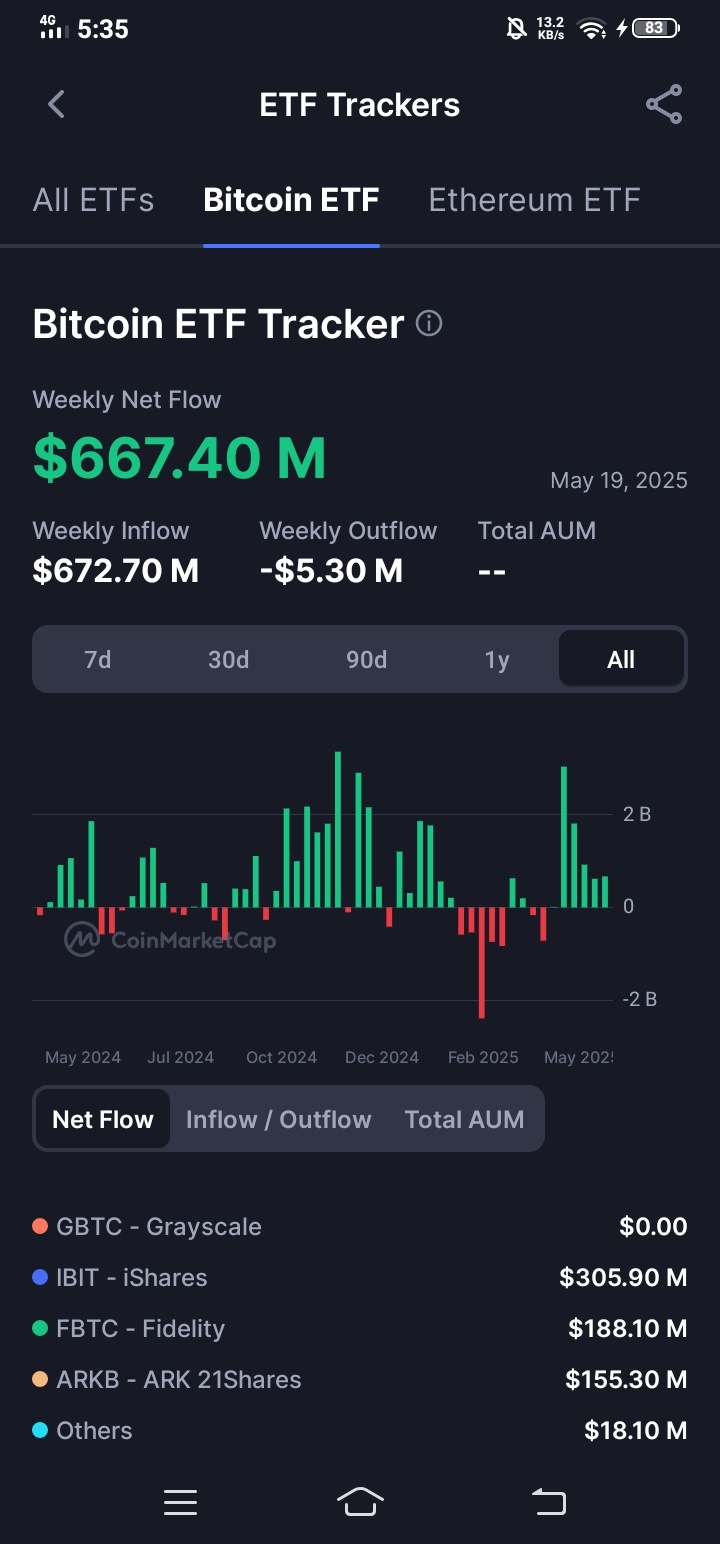
Task: Tap the IBIT - iShares row
Action: point(360,1277)
